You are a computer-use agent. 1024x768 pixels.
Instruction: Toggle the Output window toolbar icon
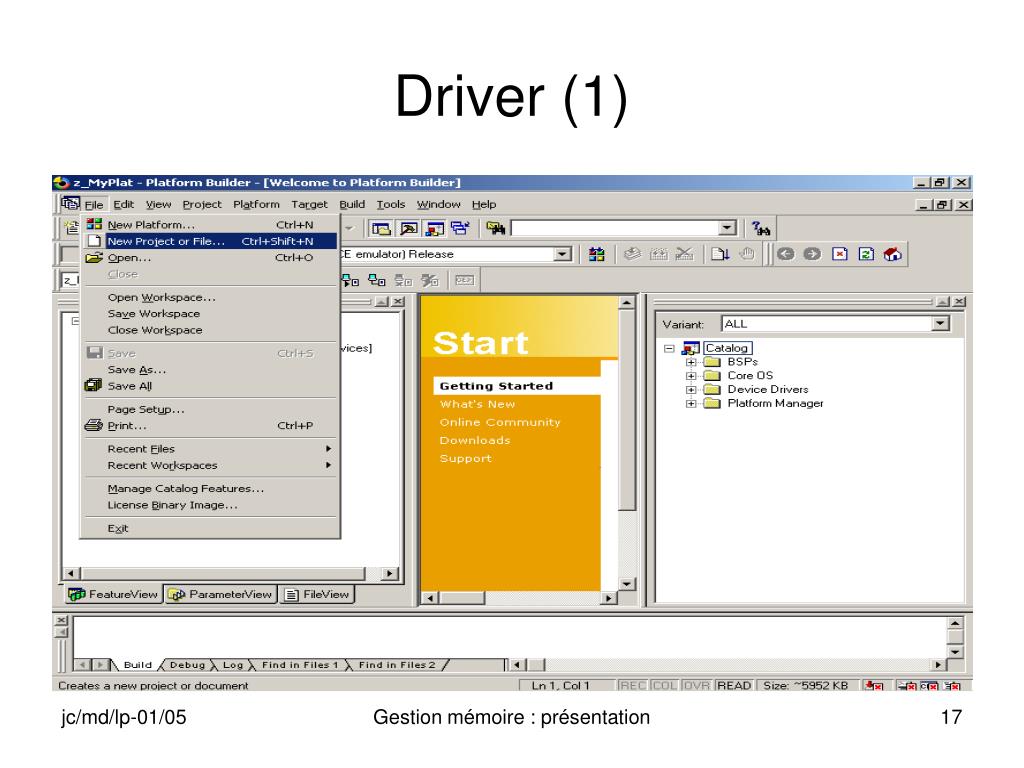click(x=409, y=228)
